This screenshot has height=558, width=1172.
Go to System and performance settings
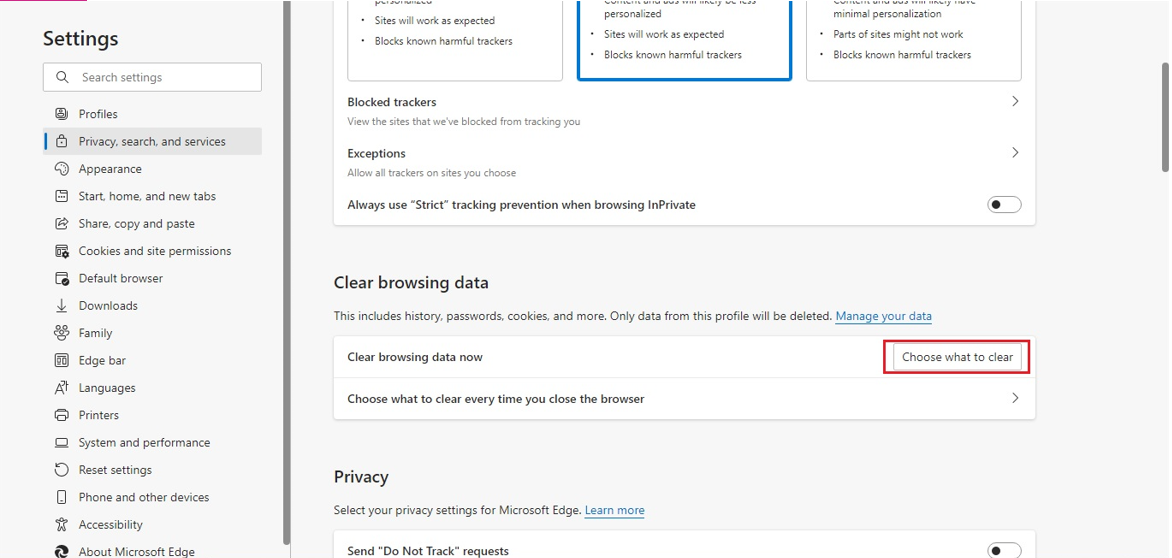(144, 443)
